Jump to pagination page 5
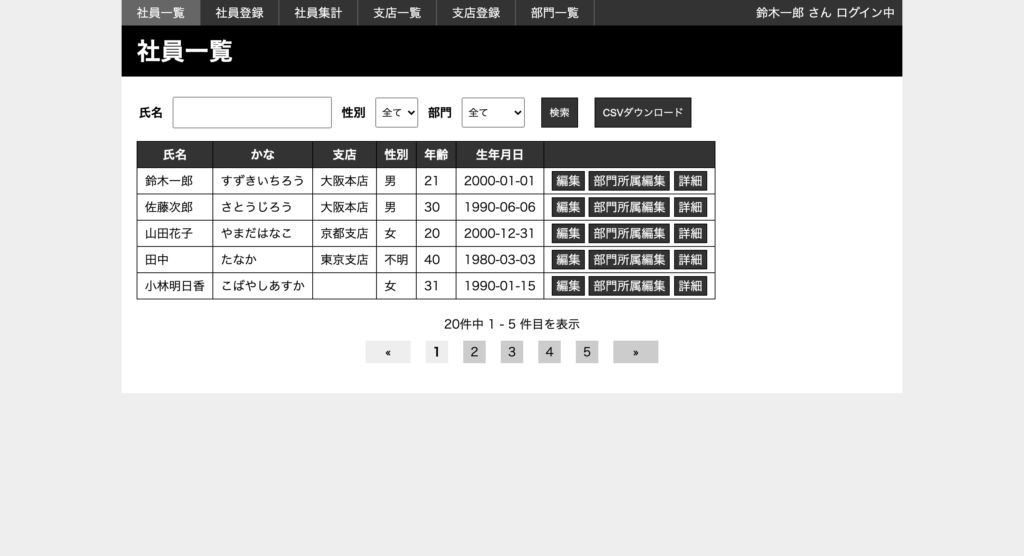1024x556 pixels. (587, 352)
